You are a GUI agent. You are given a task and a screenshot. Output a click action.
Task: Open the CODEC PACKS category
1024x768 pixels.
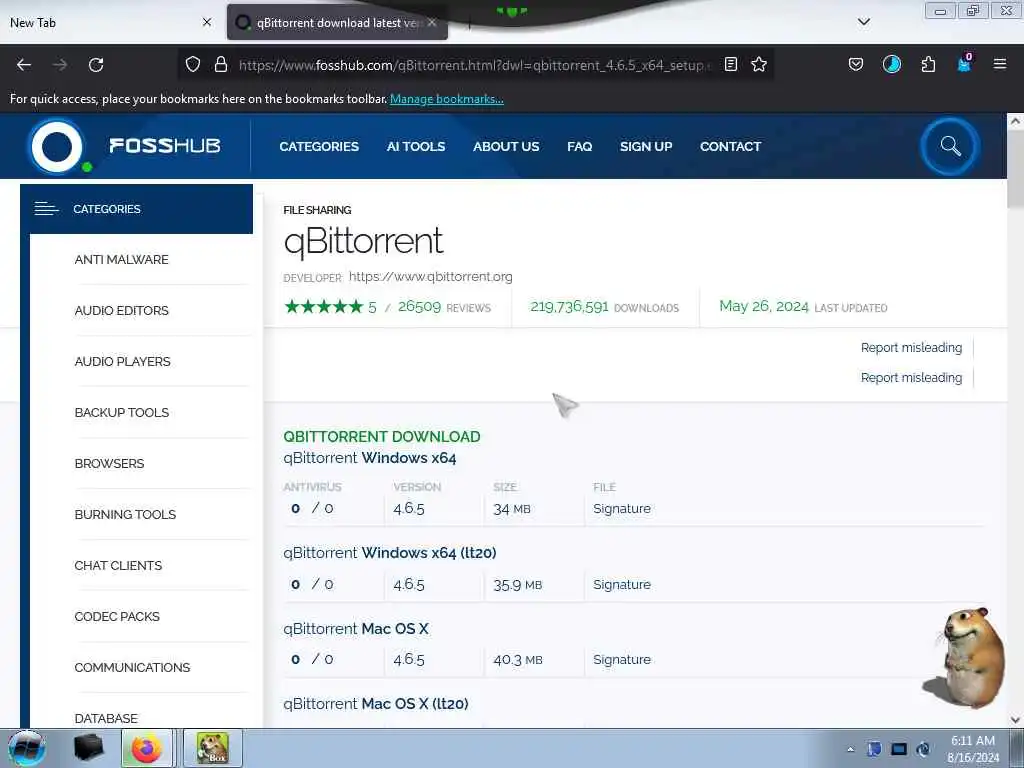point(117,616)
